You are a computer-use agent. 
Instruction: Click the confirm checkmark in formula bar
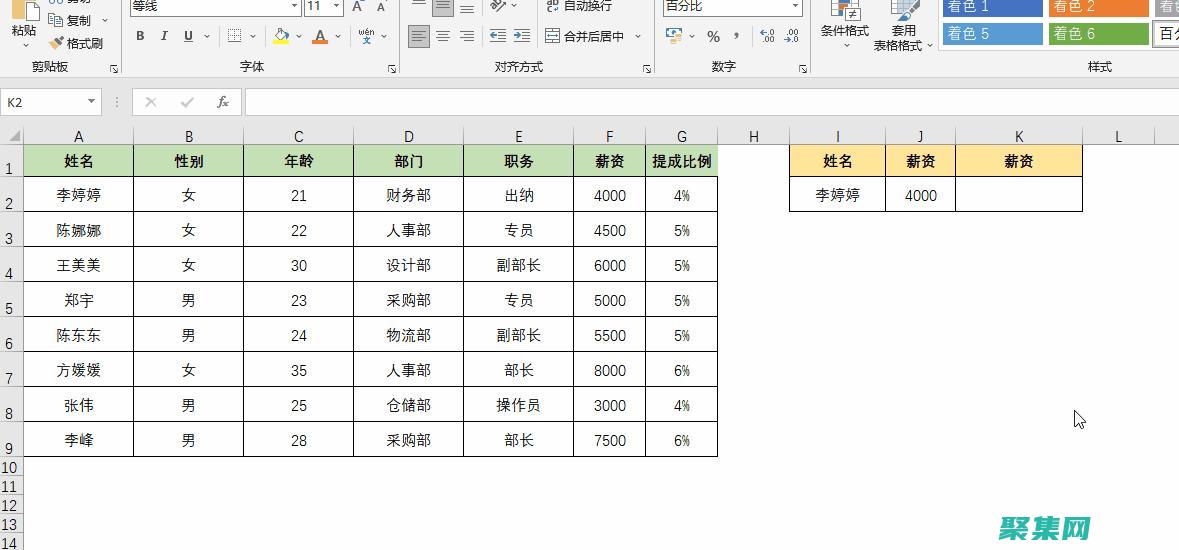pos(187,102)
